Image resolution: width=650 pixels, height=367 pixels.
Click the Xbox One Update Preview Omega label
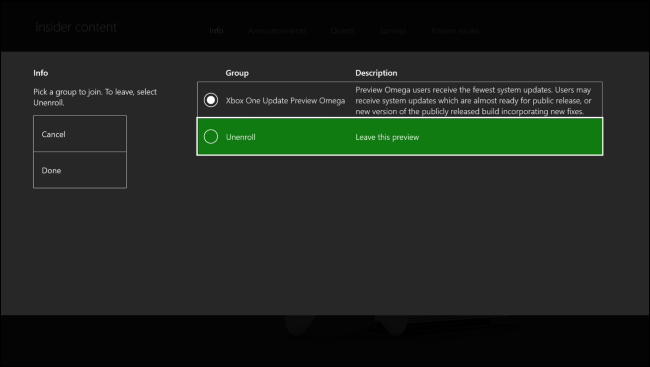tap(285, 101)
